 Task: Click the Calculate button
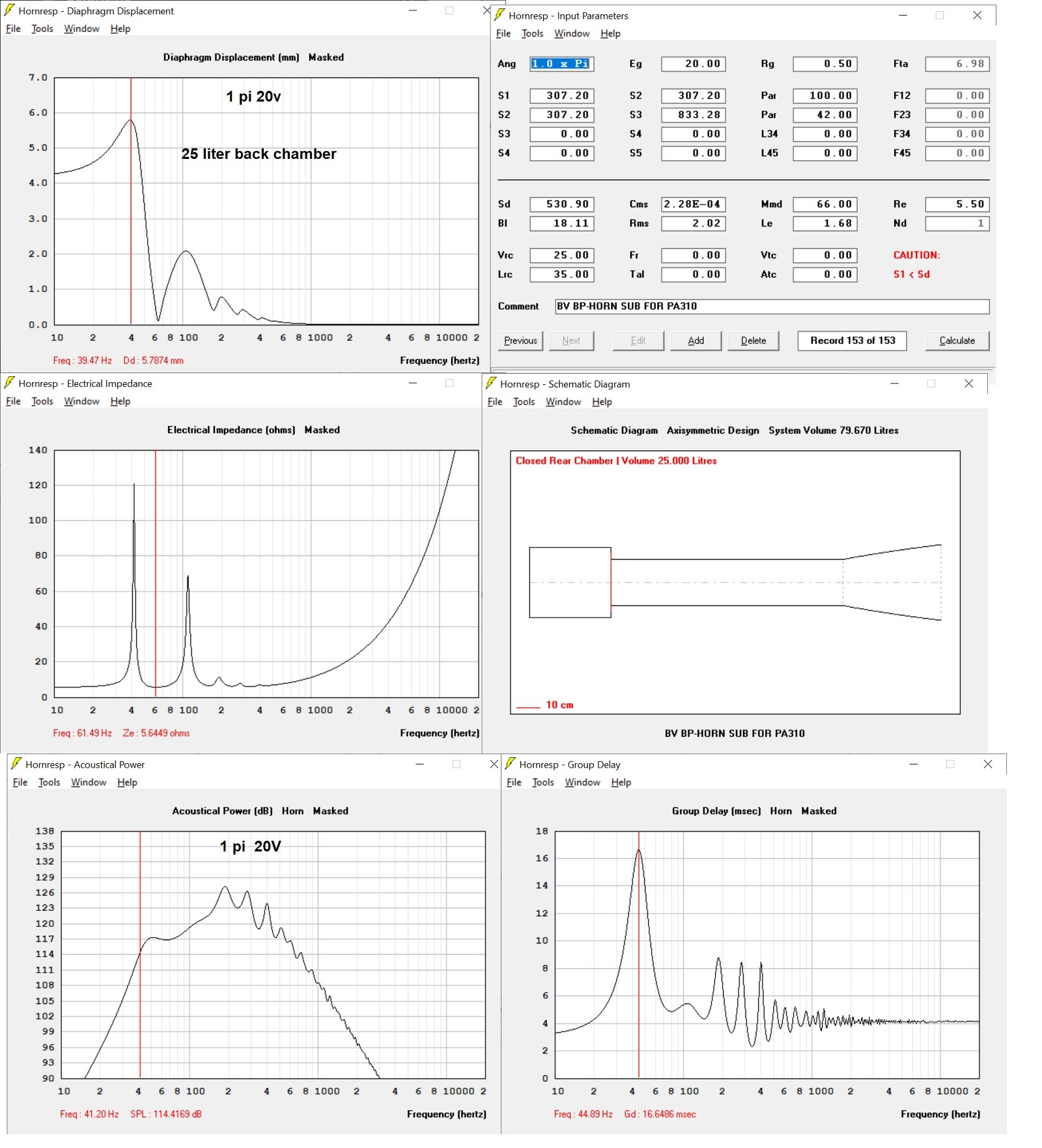(957, 341)
